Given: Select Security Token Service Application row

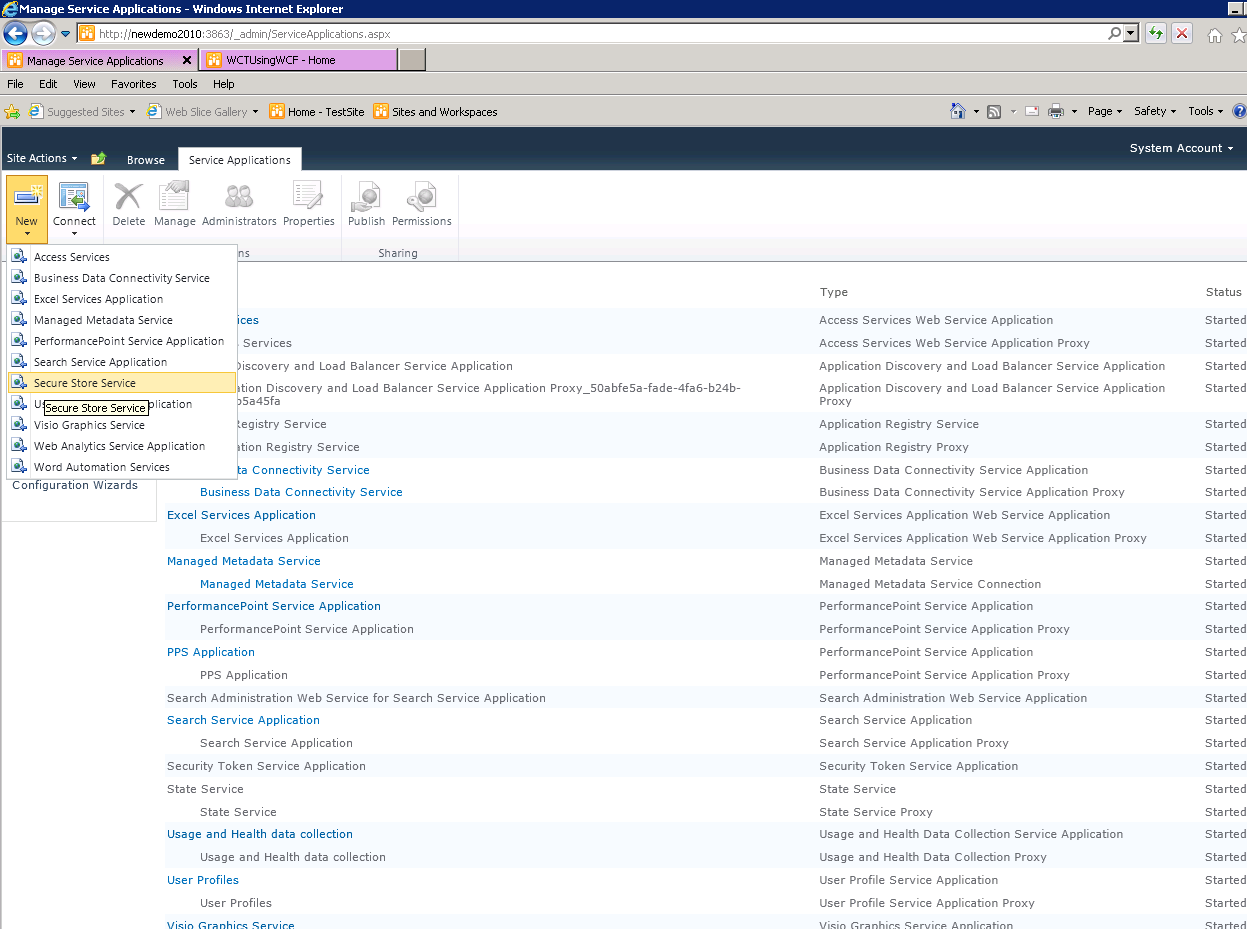Looking at the screenshot, I should [x=266, y=766].
